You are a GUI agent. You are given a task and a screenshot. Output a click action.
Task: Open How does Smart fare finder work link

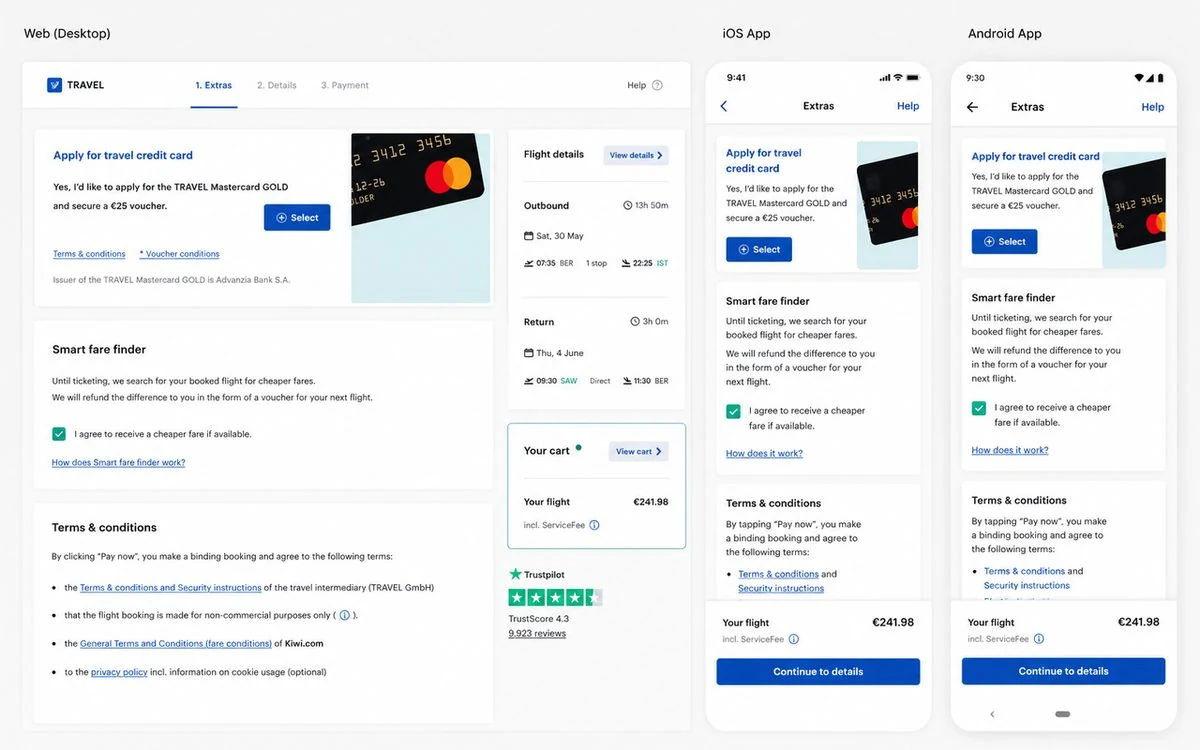click(x=118, y=463)
